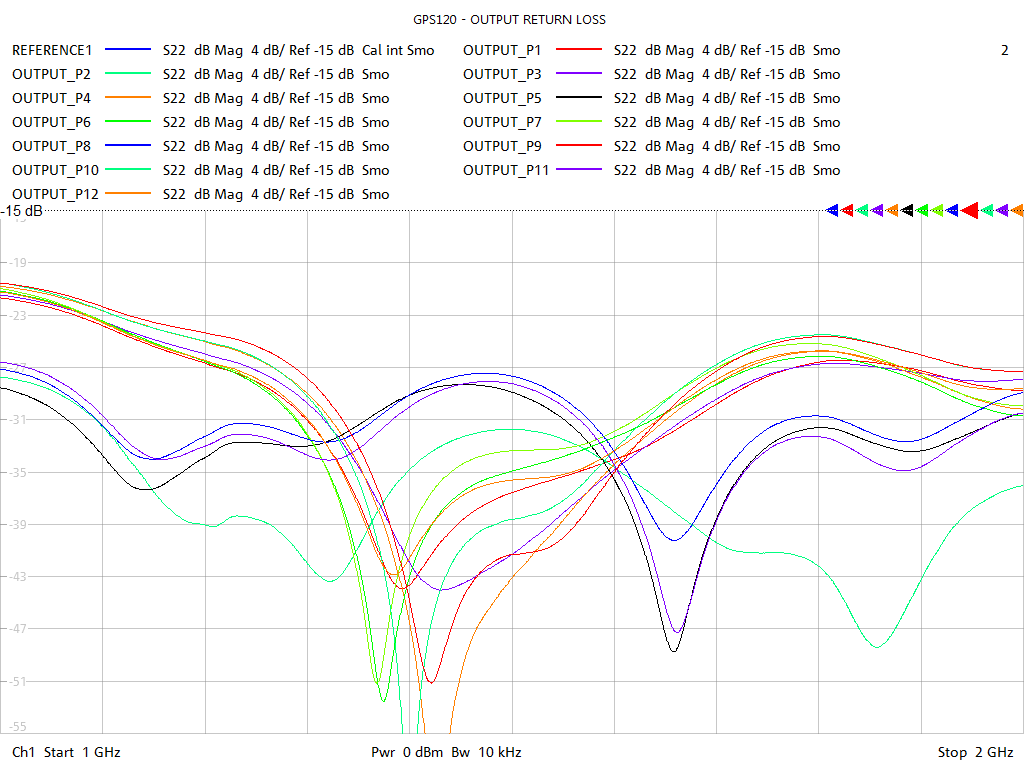Select the REFERENCE1 trace label
The width and height of the screenshot is (1024, 768).
click(x=52, y=50)
